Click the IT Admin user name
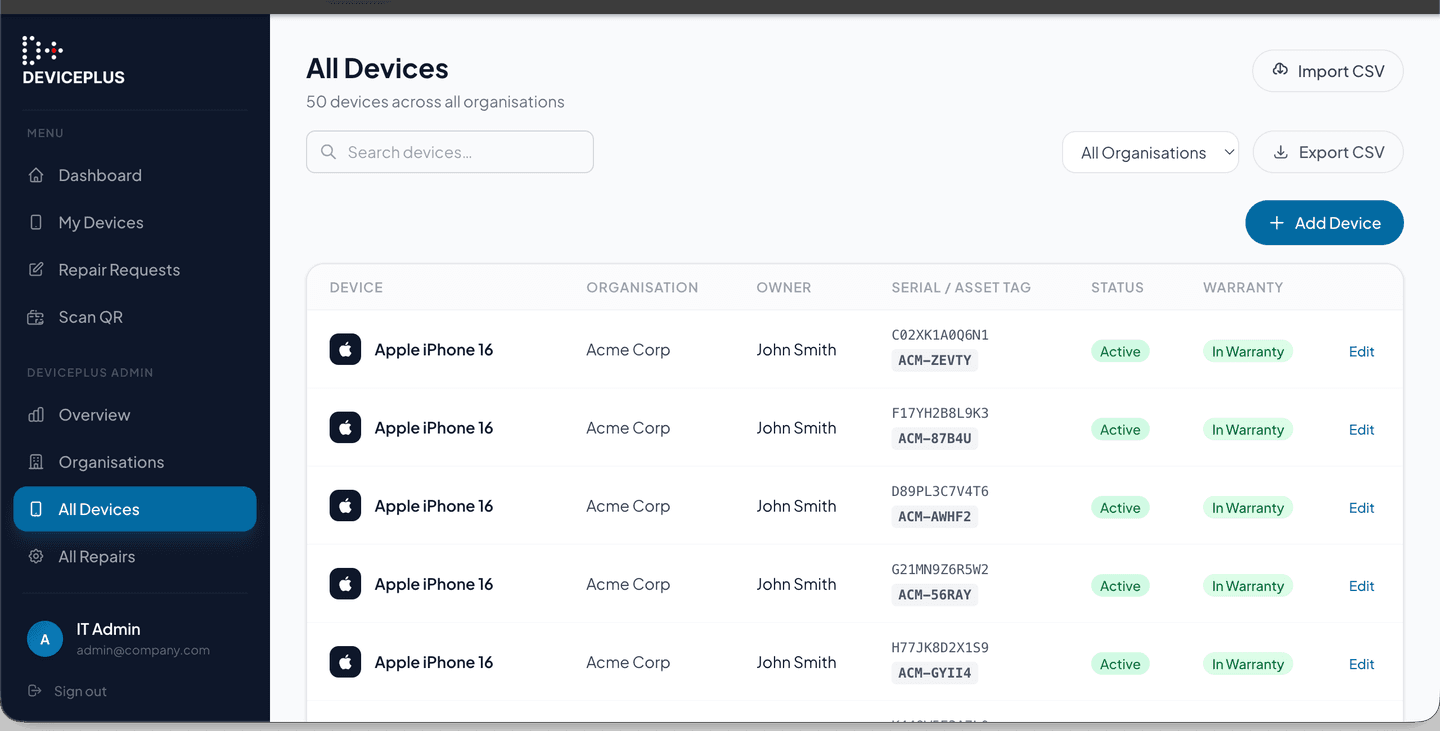The width and height of the screenshot is (1440, 731). (108, 629)
